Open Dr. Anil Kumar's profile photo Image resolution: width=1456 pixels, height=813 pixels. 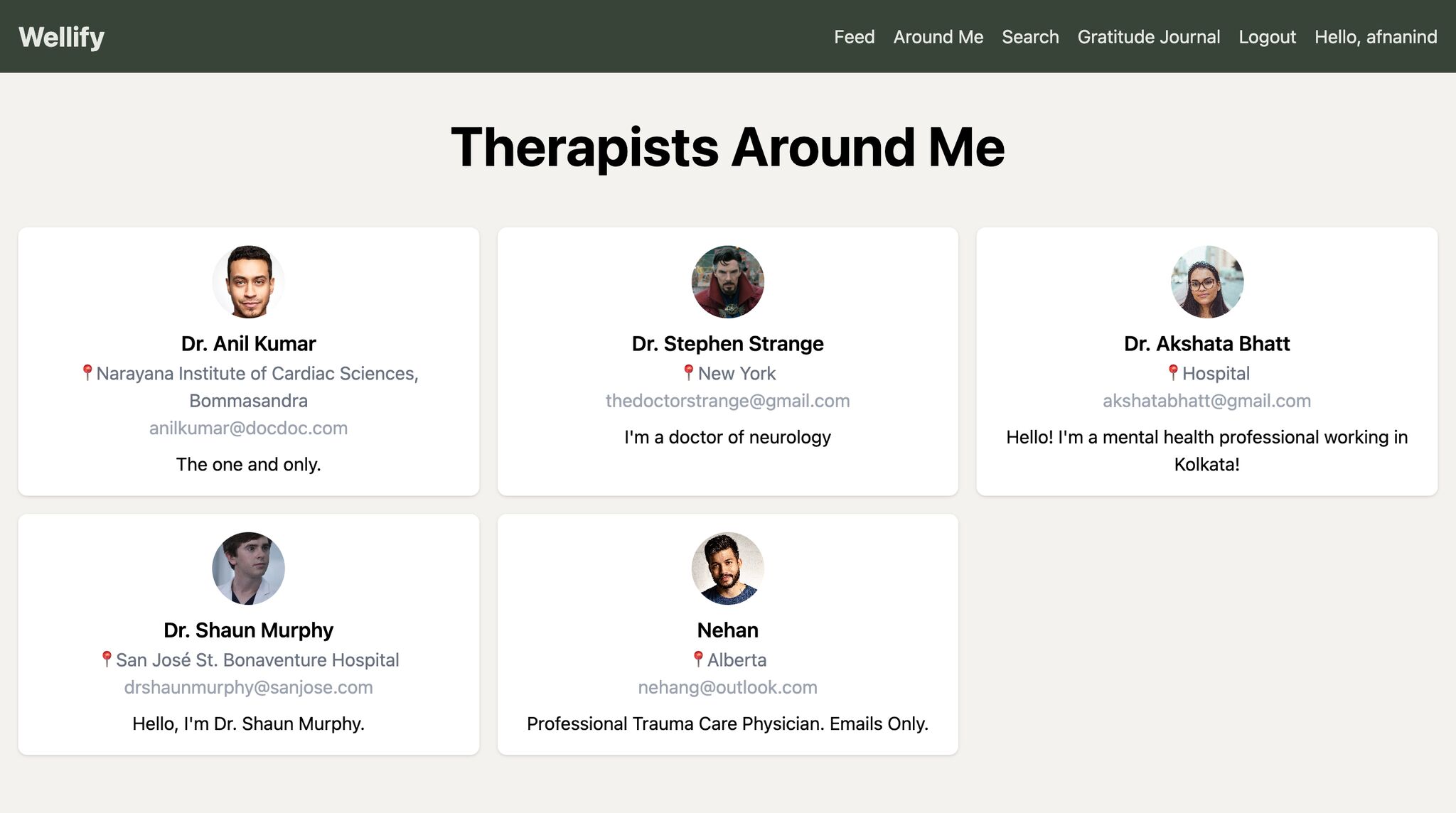pos(248,281)
